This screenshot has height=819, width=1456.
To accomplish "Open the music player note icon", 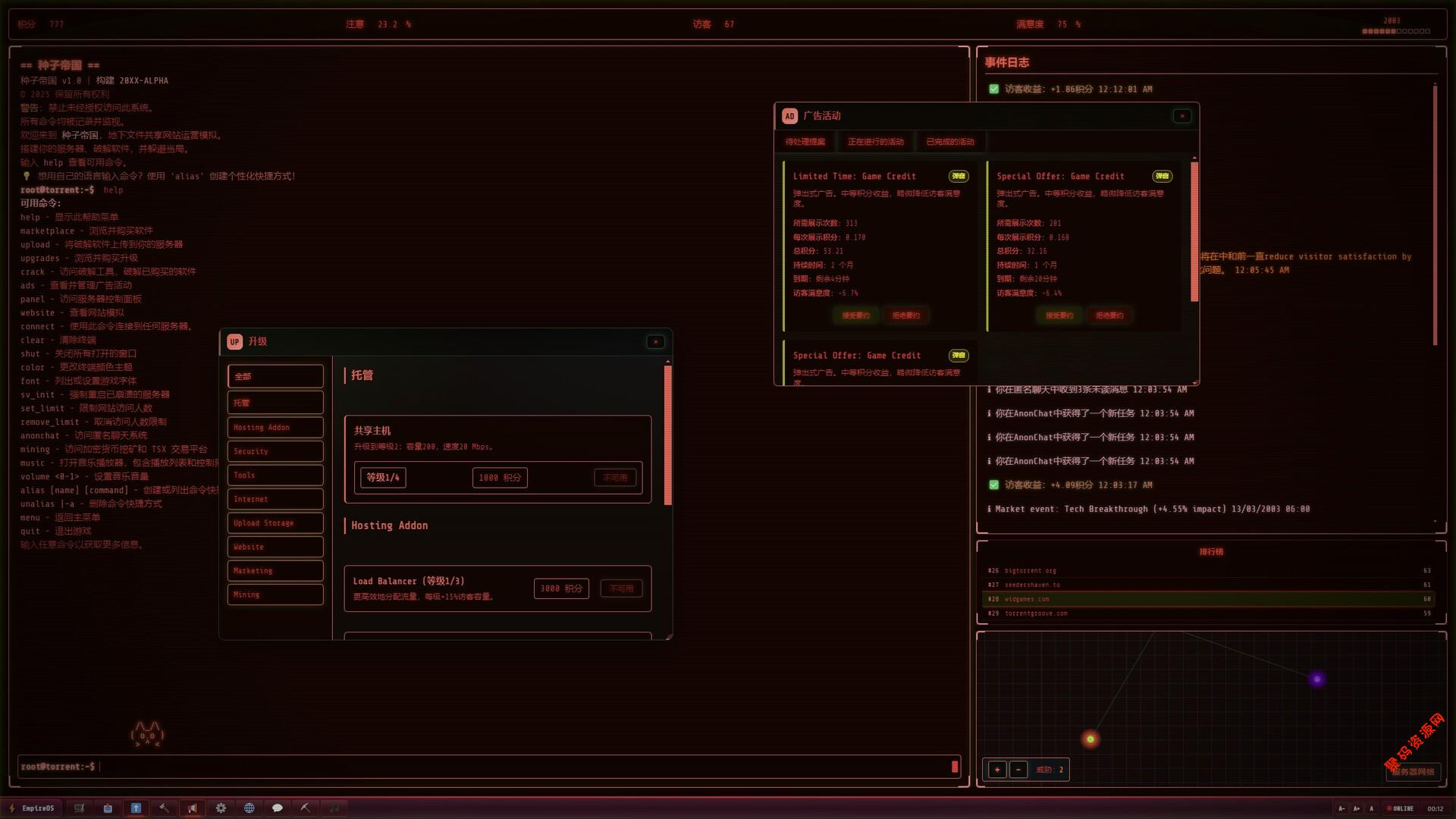I will pos(334,808).
